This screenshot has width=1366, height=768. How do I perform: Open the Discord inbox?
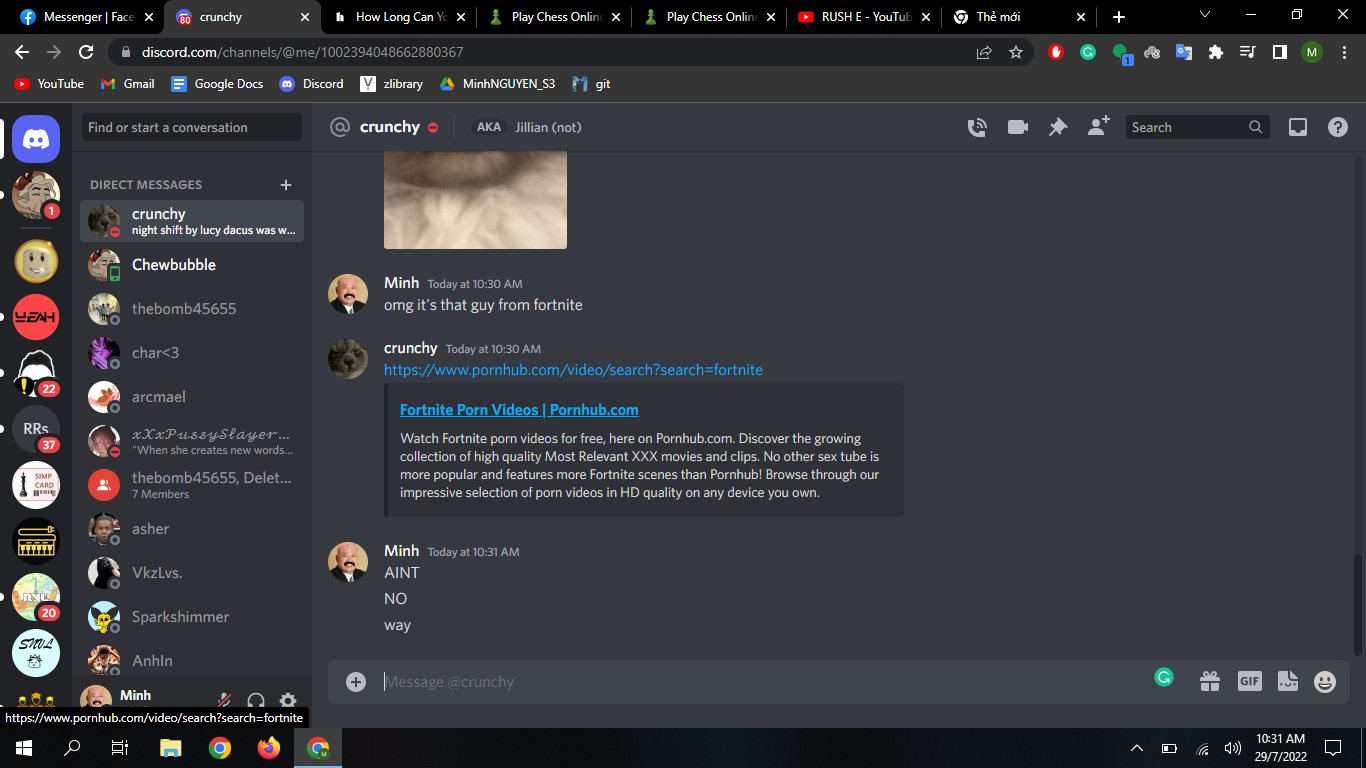(x=1297, y=127)
